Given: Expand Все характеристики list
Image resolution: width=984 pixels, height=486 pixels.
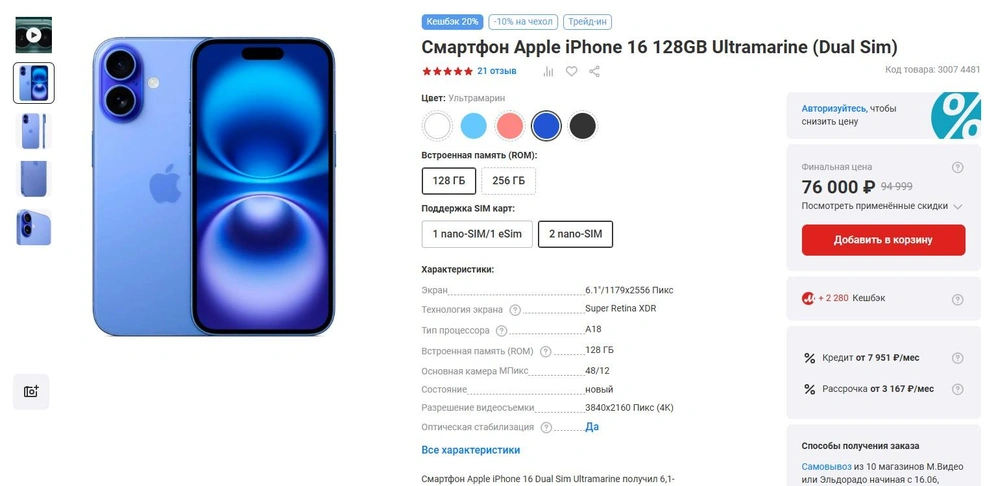Looking at the screenshot, I should [x=471, y=450].
